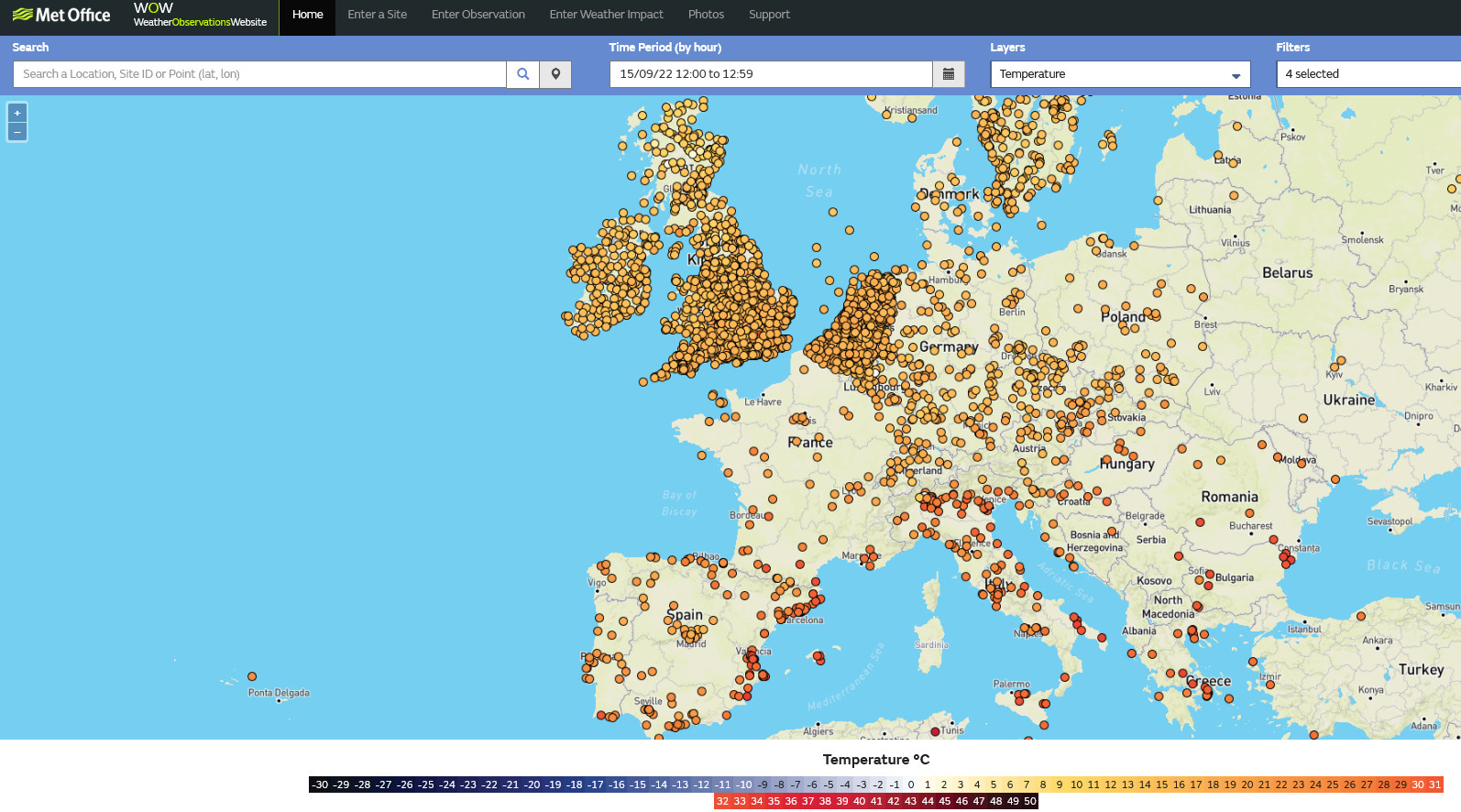Click the Layers dropdown arrow
The height and width of the screenshot is (812, 1461).
[x=1236, y=75]
